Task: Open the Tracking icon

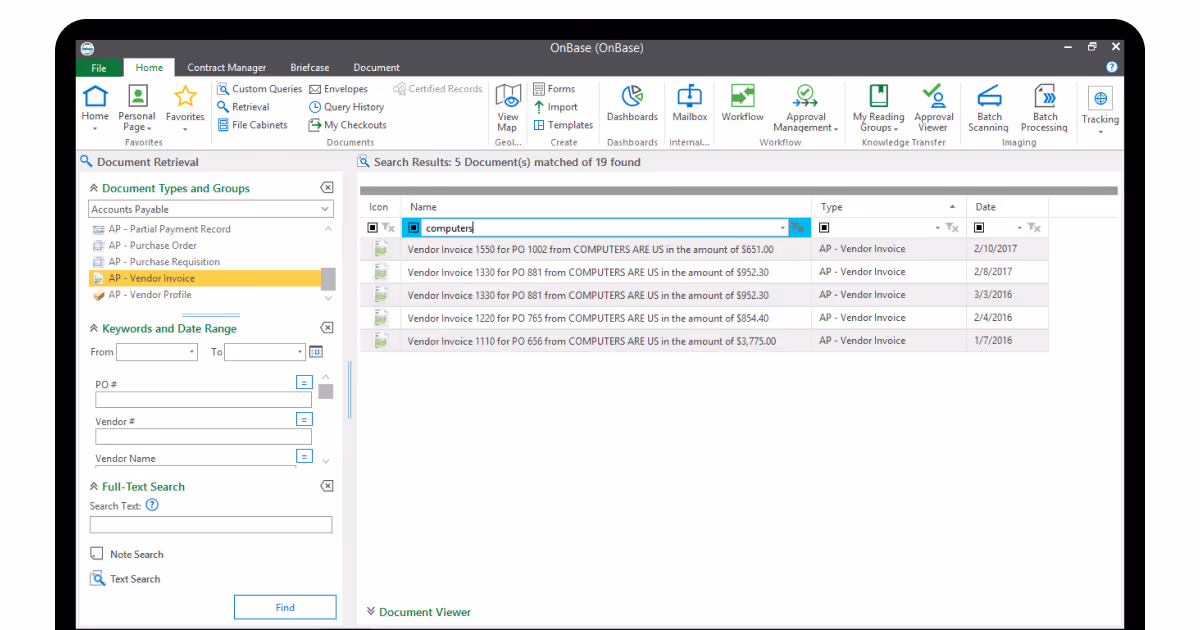Action: pos(1100,98)
